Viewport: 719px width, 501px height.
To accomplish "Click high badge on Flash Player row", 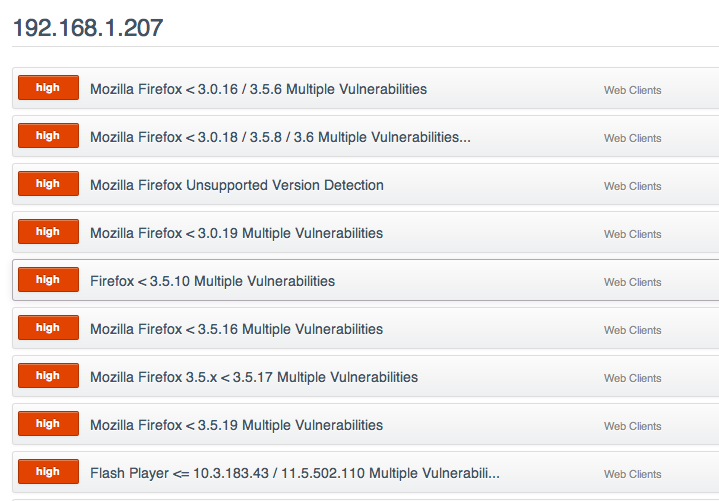I will pyautogui.click(x=48, y=472).
